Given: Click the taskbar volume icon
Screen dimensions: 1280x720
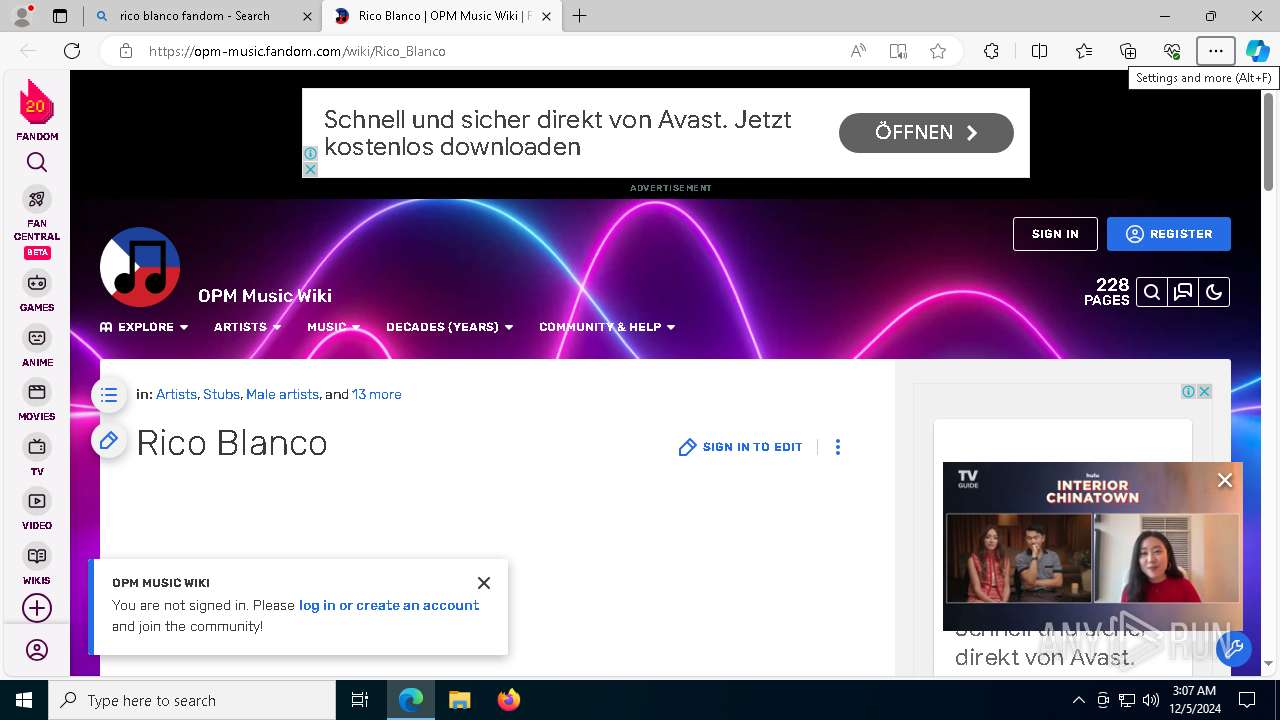Looking at the screenshot, I should 1150,700.
